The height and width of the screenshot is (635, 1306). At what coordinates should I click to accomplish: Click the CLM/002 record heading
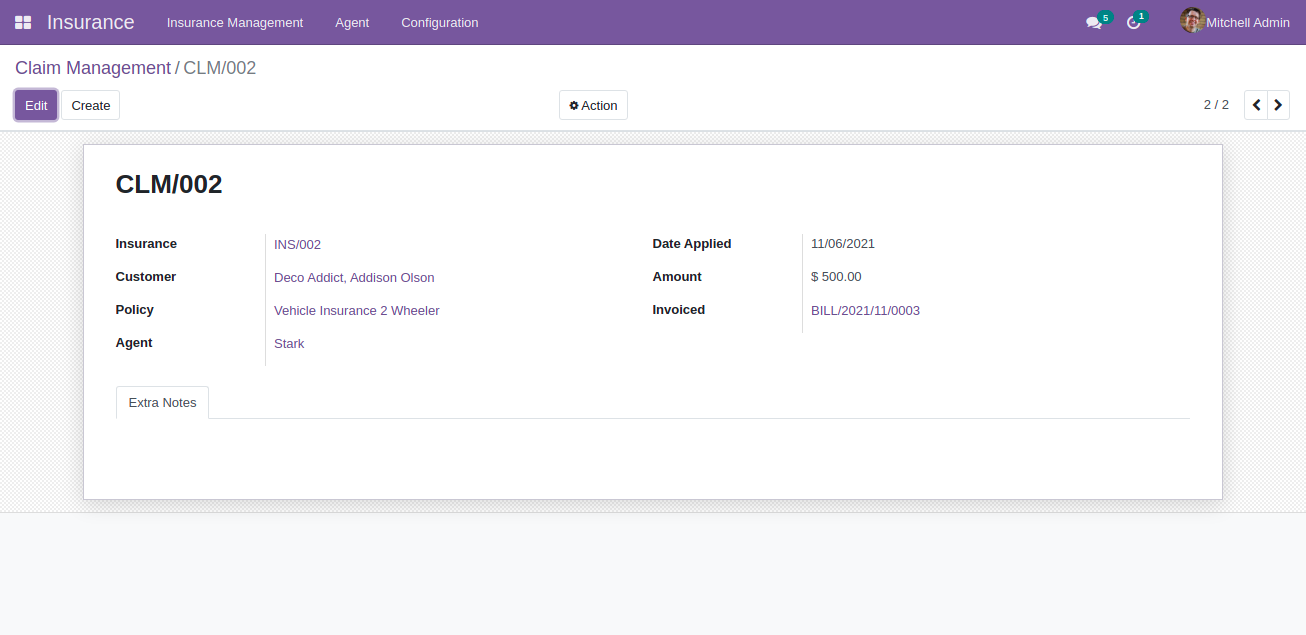coord(169,184)
